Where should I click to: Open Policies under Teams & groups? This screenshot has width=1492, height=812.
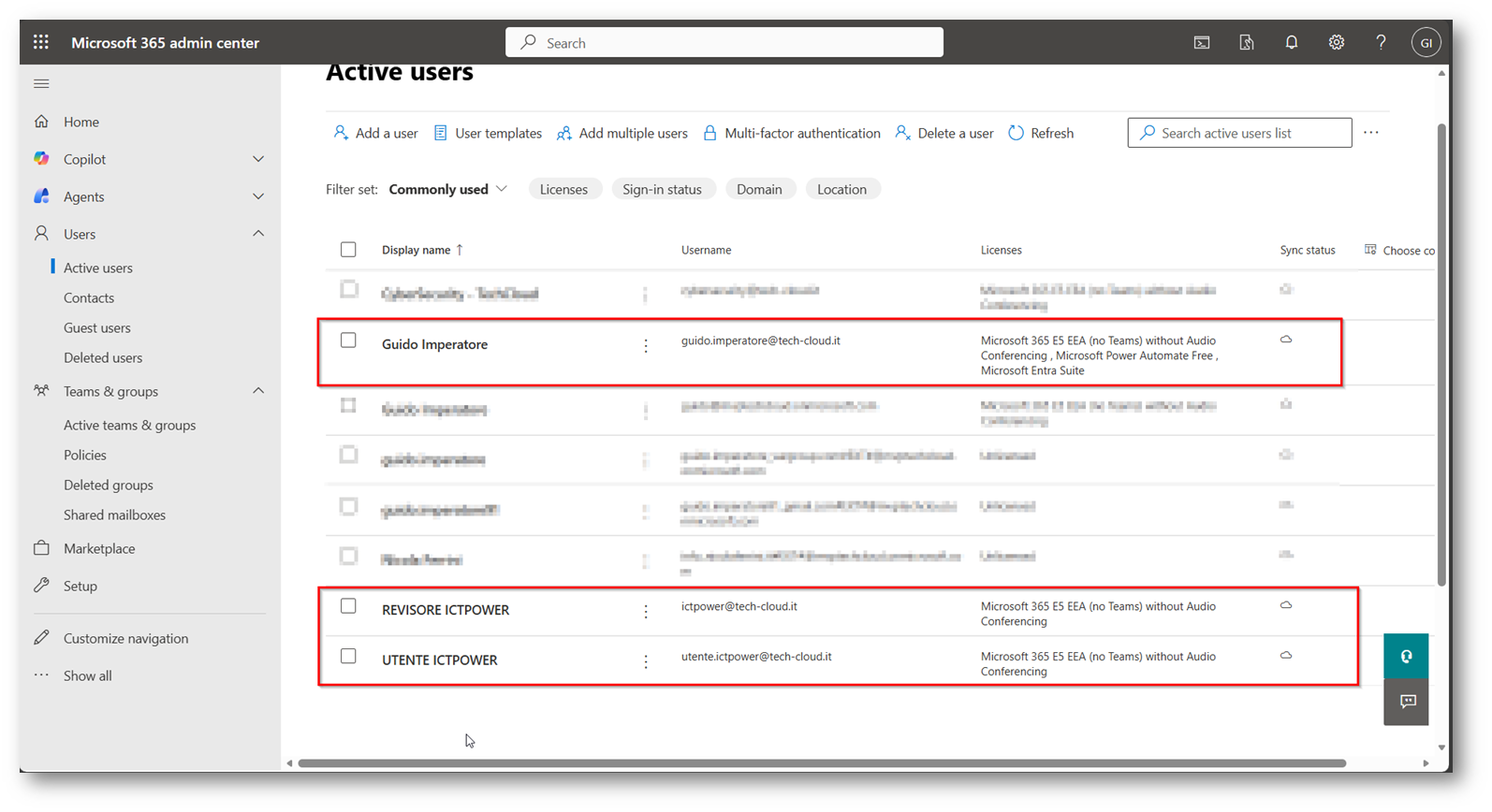[x=85, y=455]
